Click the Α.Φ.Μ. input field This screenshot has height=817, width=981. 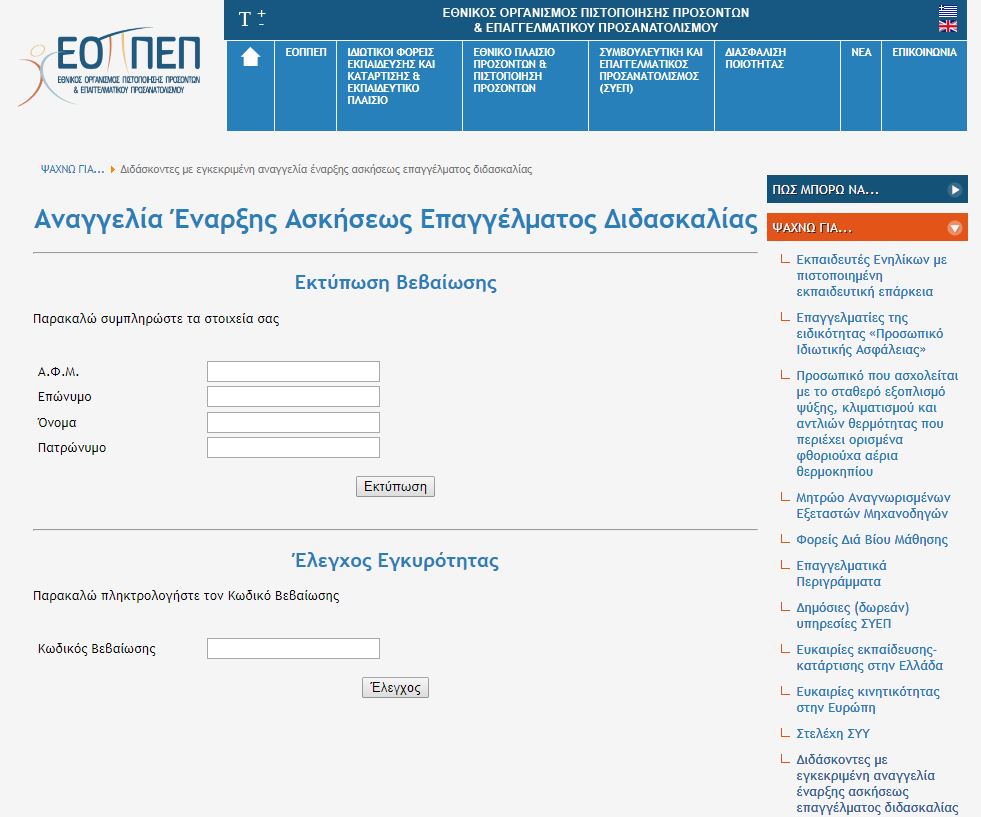pos(293,372)
